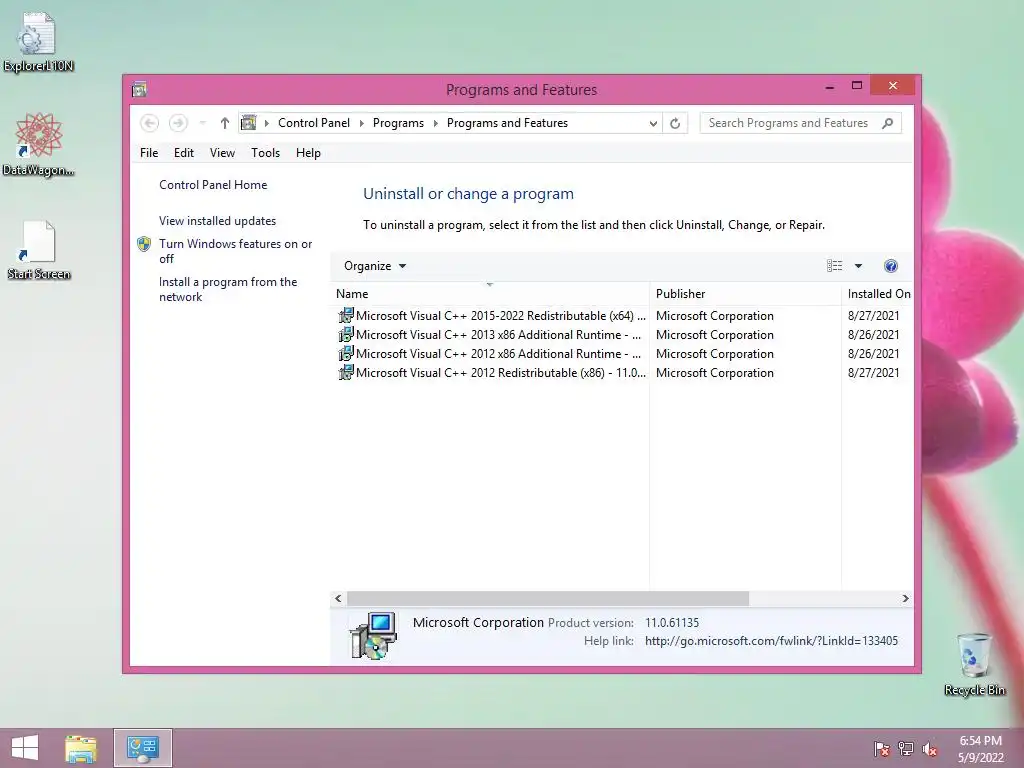Click Programs in the breadcrumb
Viewport: 1024px width, 768px height.
click(398, 123)
